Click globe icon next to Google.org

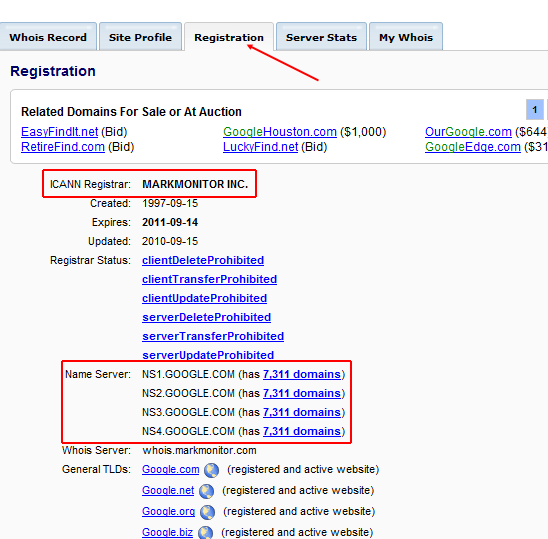tap(207, 512)
